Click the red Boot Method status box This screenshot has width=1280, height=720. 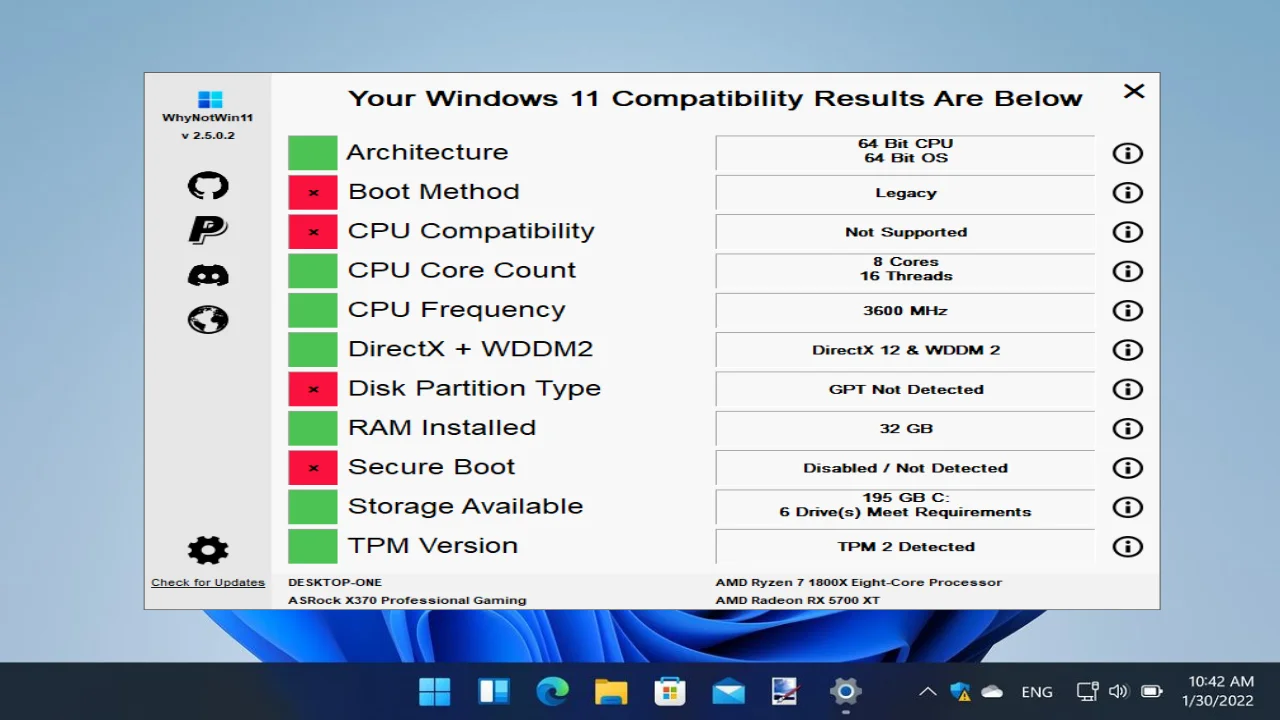[x=313, y=193]
